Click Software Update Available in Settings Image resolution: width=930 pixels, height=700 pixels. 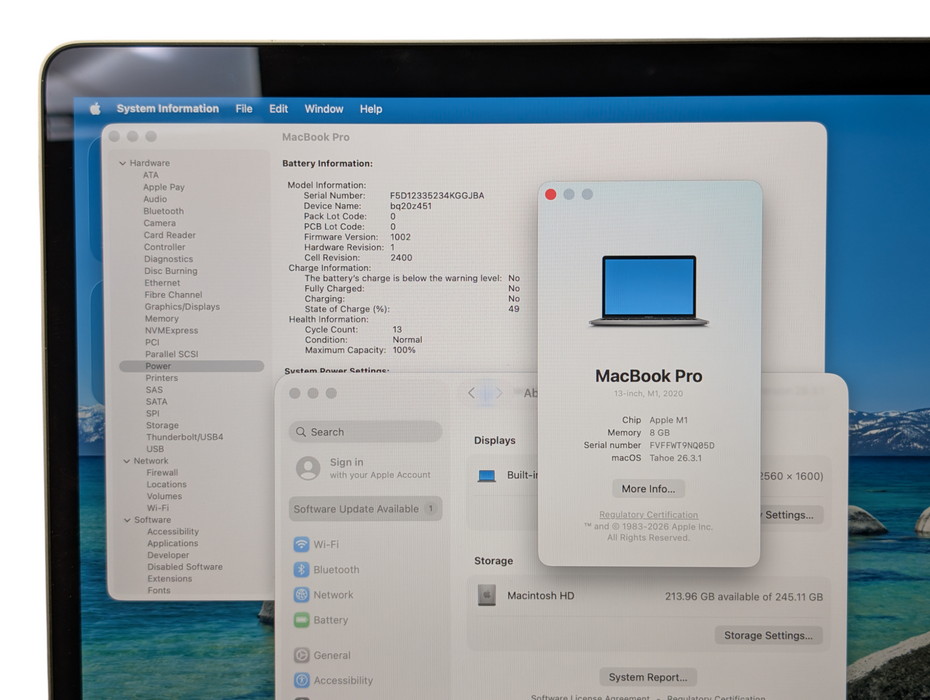(x=365, y=509)
